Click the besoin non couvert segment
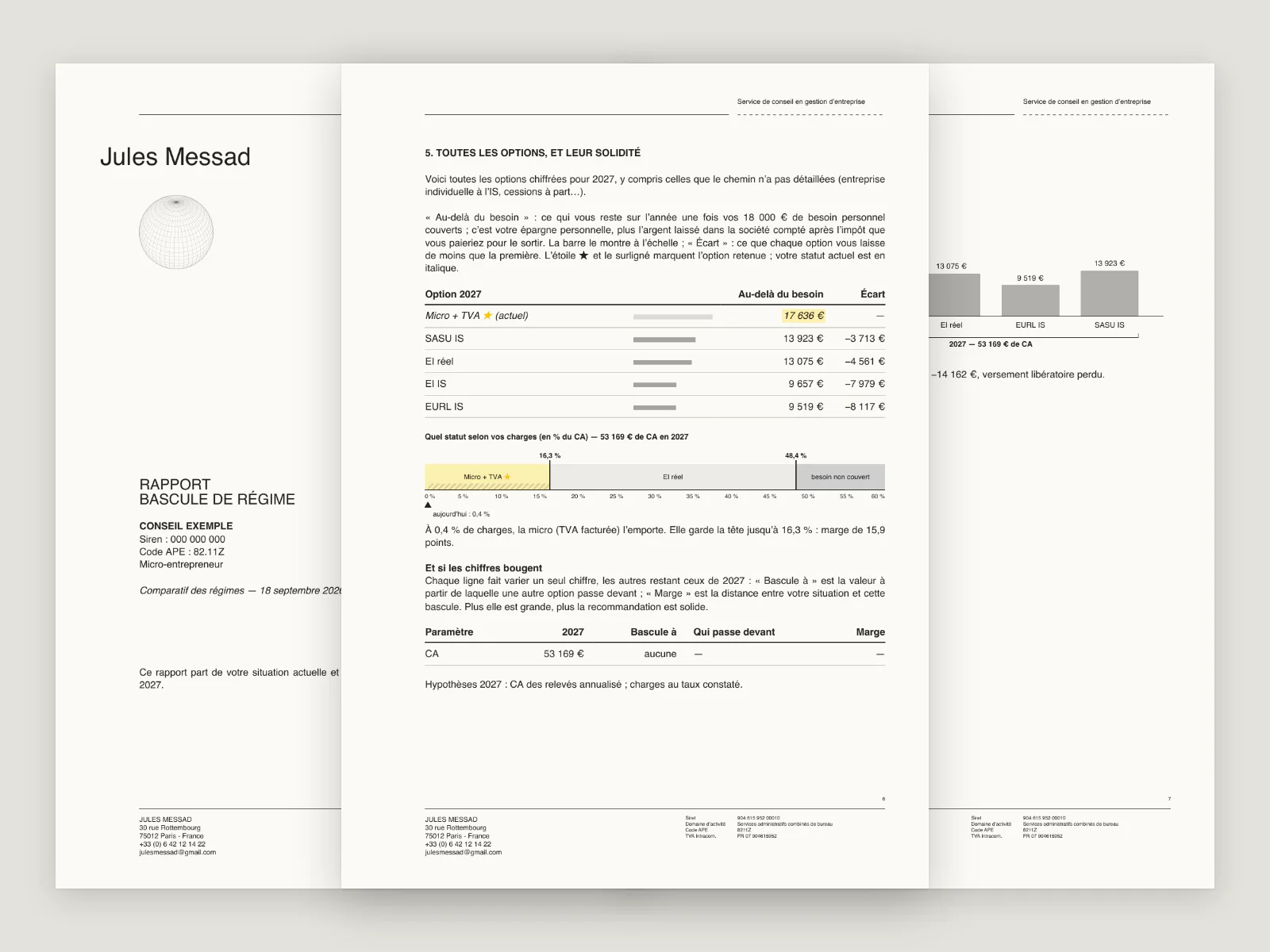1270x952 pixels. pyautogui.click(x=841, y=477)
